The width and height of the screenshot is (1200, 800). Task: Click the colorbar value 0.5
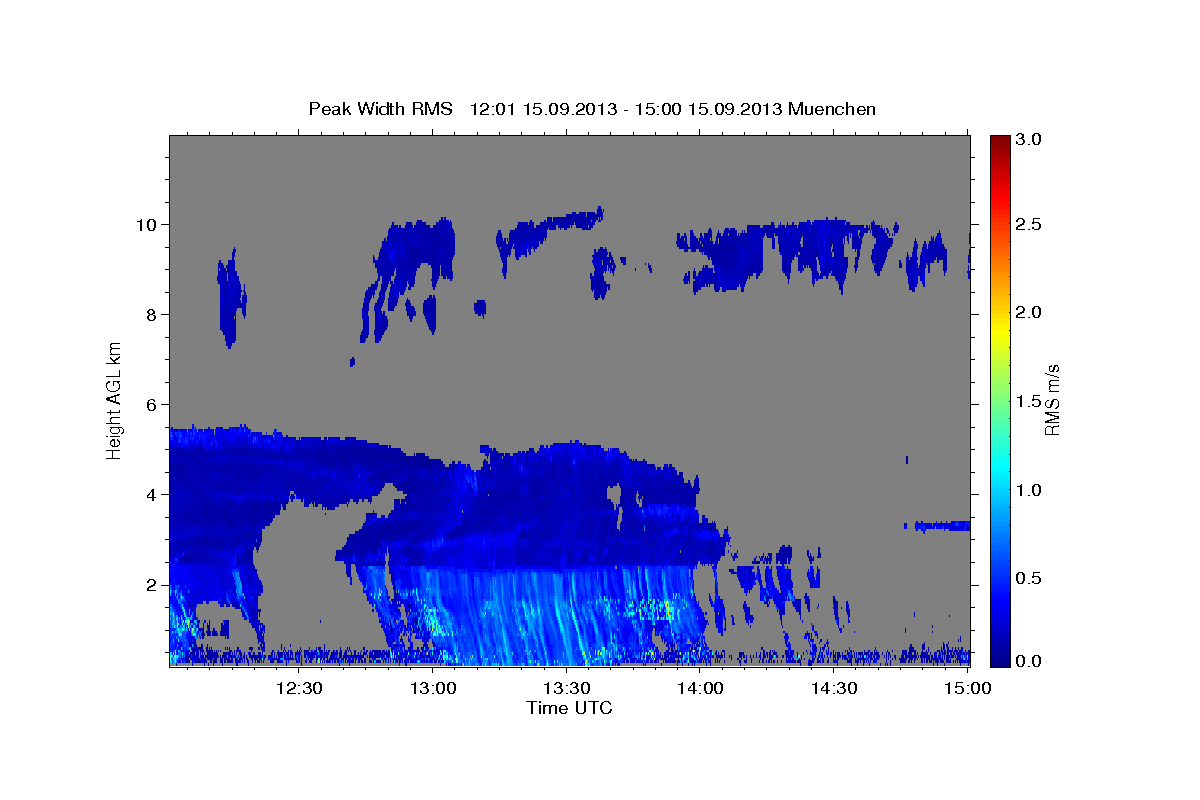pyautogui.click(x=1029, y=578)
